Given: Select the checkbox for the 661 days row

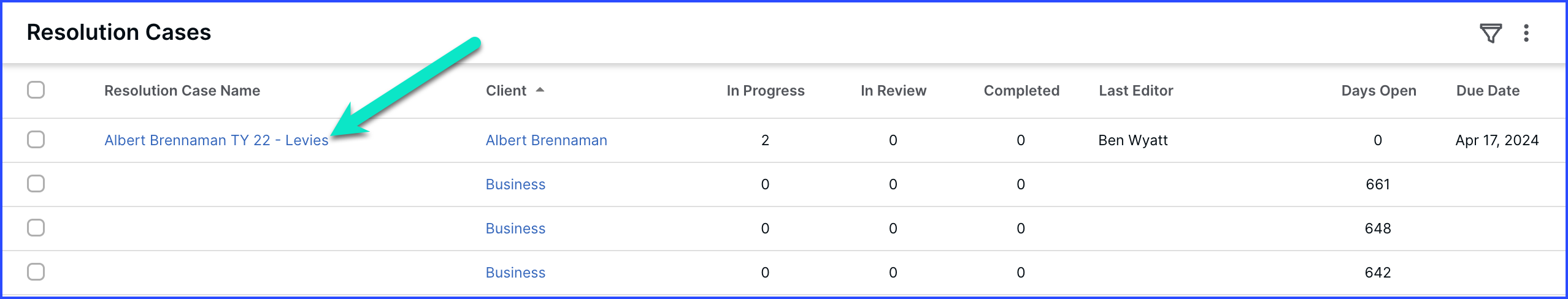Looking at the screenshot, I should (36, 184).
